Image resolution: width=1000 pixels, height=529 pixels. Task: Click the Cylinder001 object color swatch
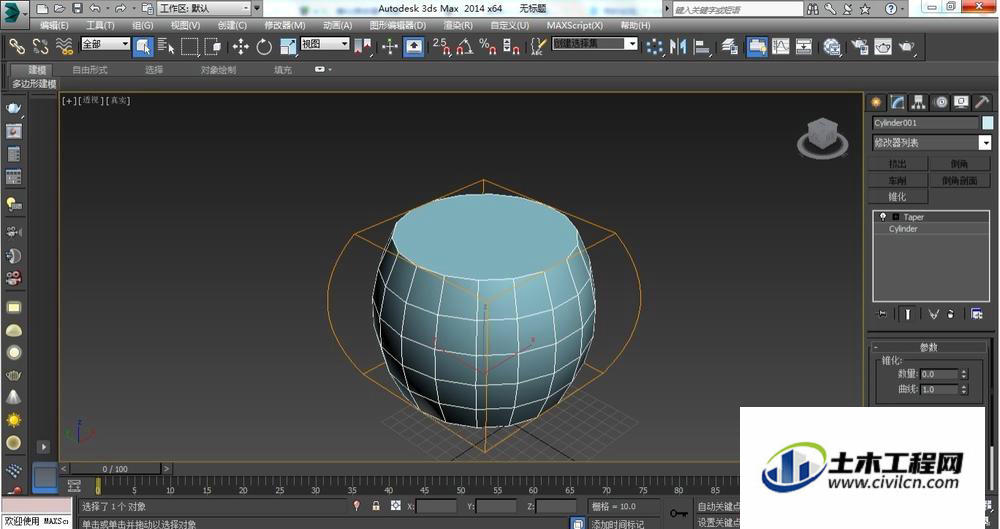(x=988, y=123)
